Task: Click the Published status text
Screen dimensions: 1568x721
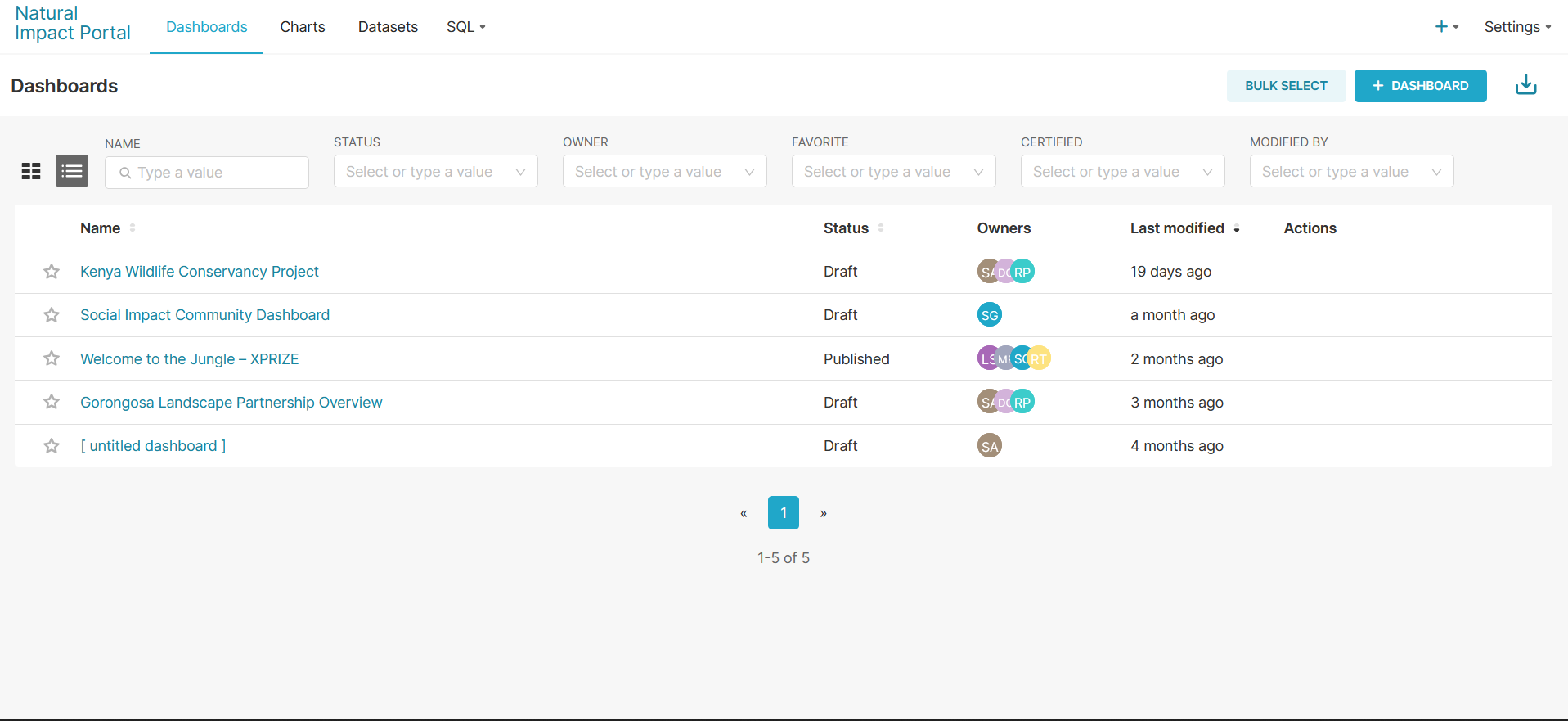Action: point(856,359)
